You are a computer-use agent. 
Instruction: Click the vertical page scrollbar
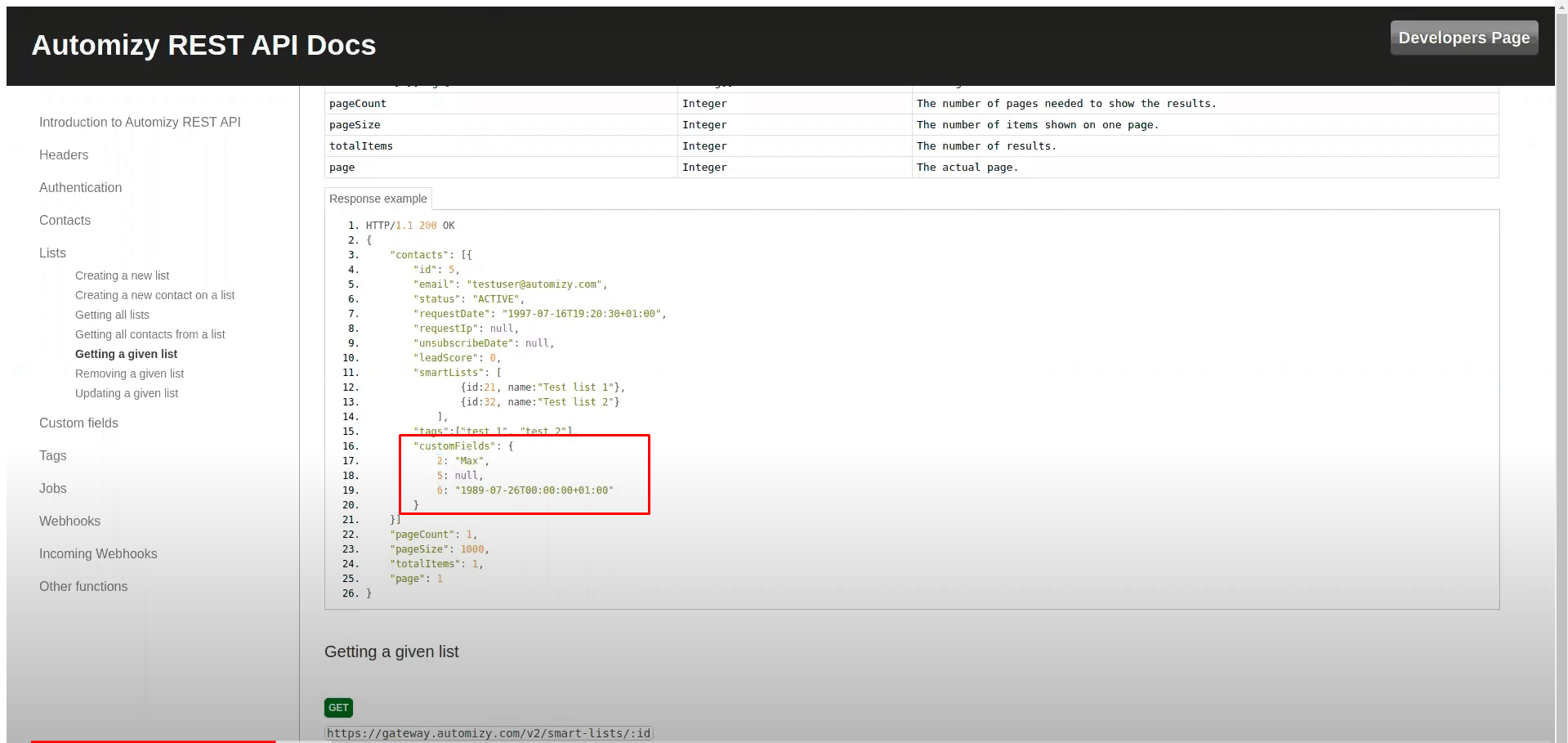[1561, 371]
